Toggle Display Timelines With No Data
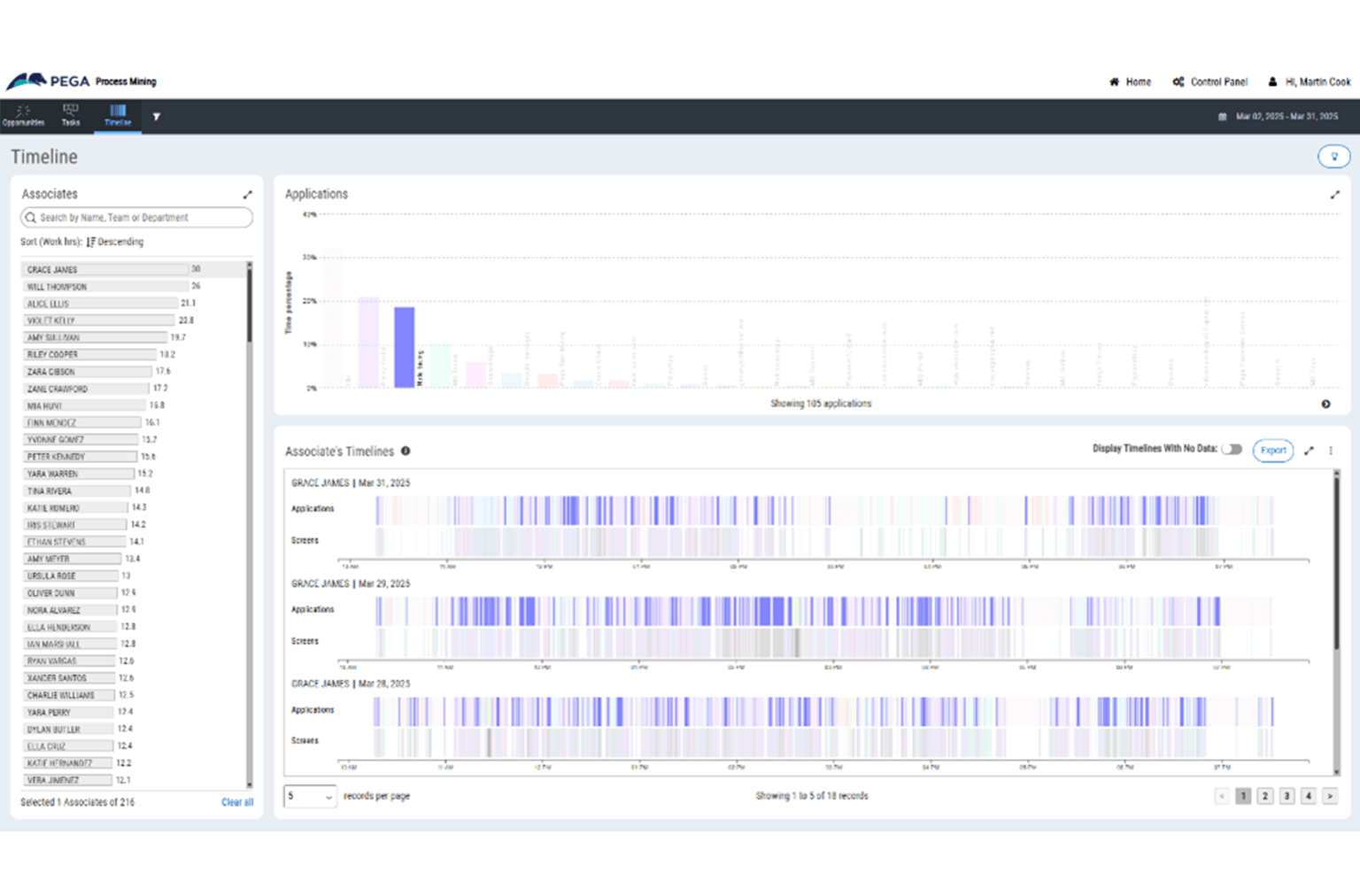The image size is (1360, 896). point(1232,449)
